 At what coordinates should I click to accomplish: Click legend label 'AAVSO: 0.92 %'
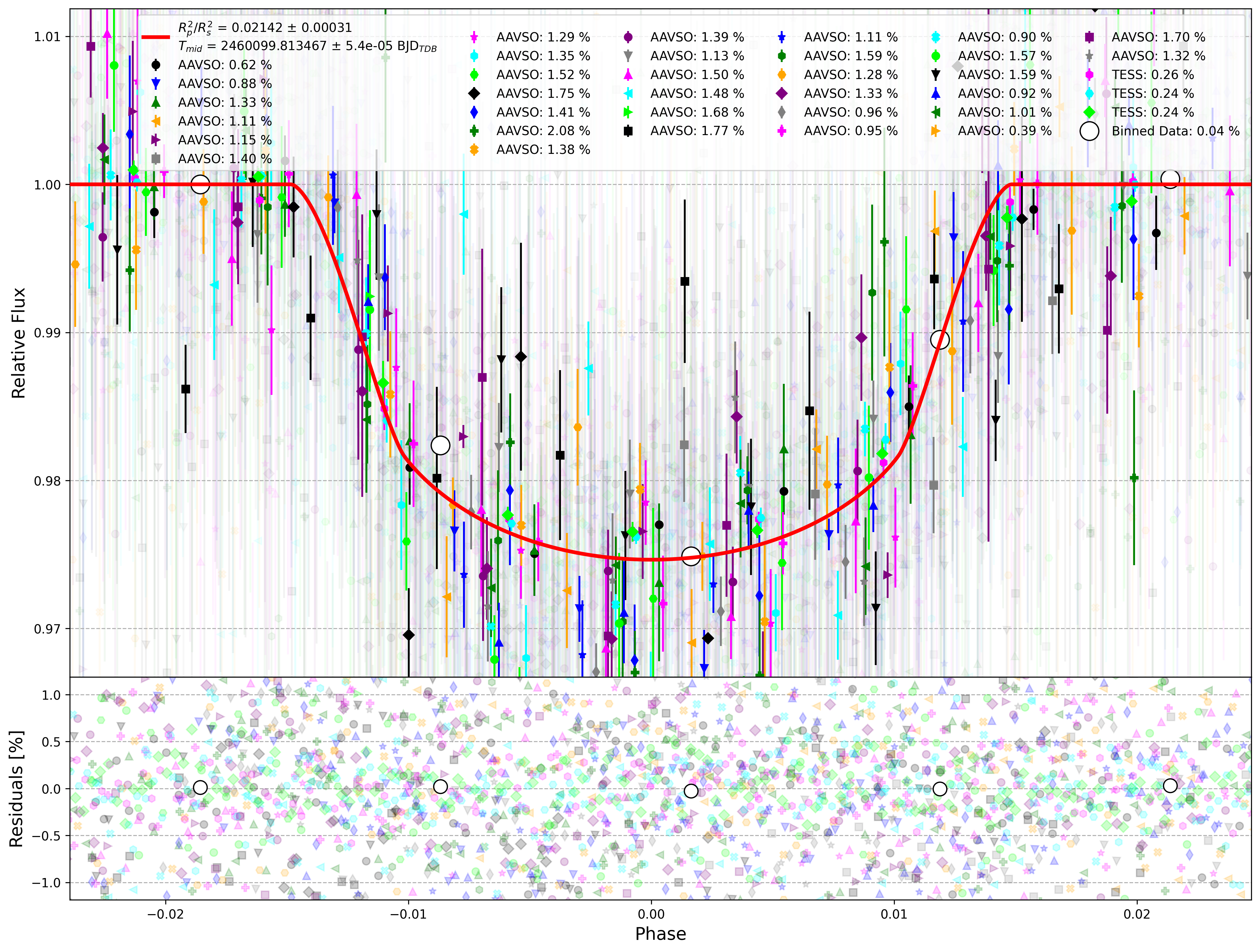(x=1005, y=93)
